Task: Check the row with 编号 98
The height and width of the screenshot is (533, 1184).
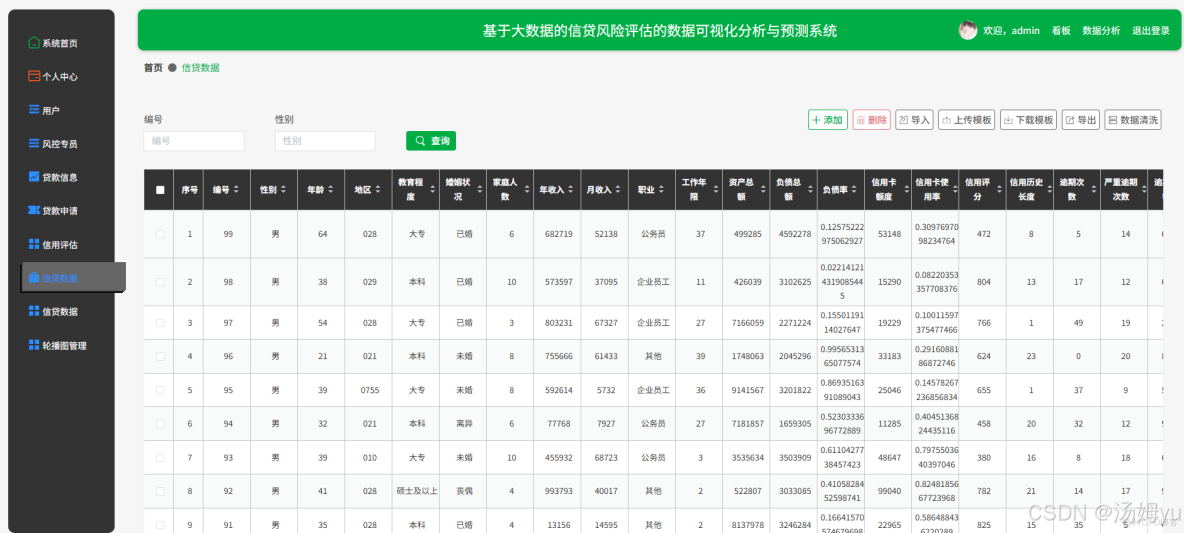Action: point(160,282)
